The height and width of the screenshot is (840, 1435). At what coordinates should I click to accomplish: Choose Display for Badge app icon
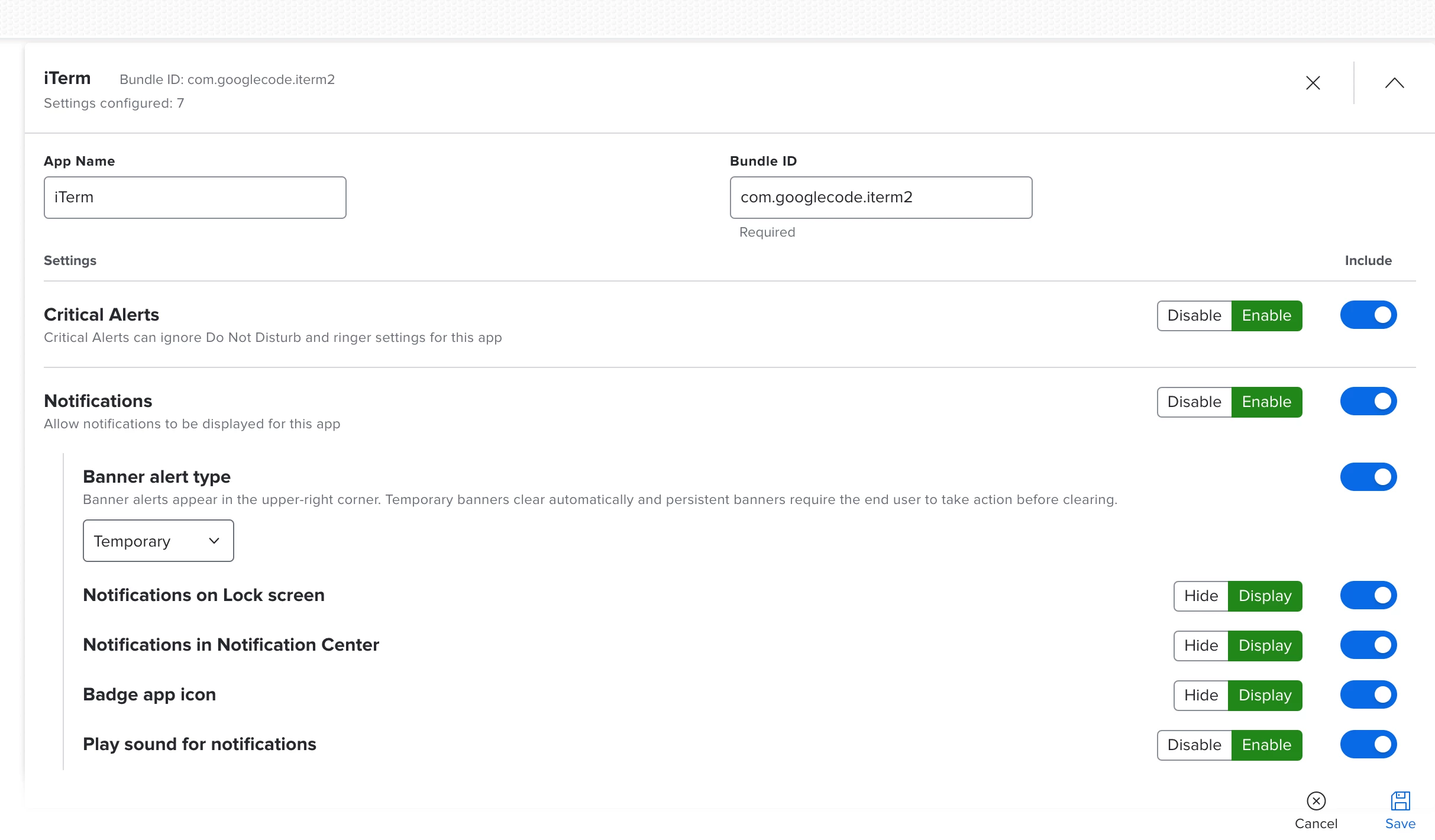click(1265, 696)
